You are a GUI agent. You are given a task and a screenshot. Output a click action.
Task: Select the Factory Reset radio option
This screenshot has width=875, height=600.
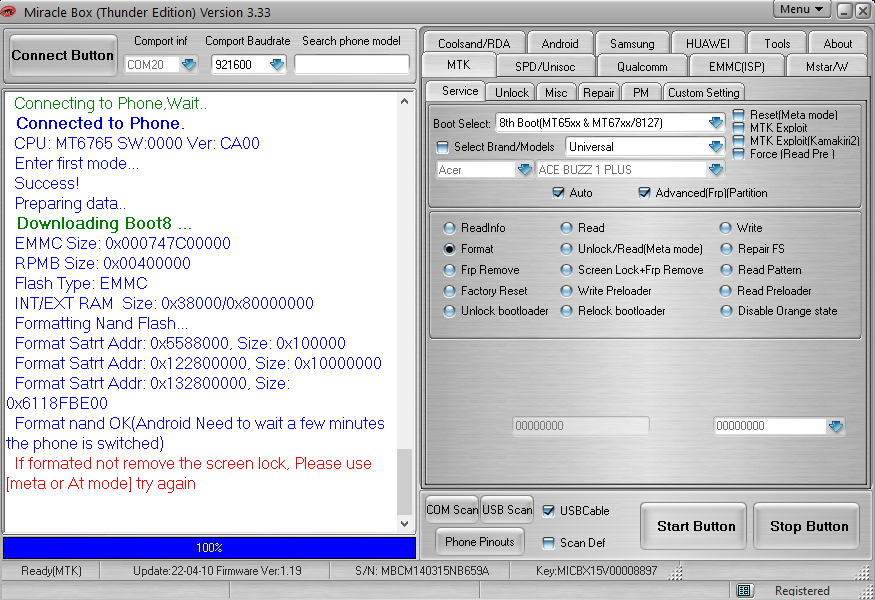(449, 291)
